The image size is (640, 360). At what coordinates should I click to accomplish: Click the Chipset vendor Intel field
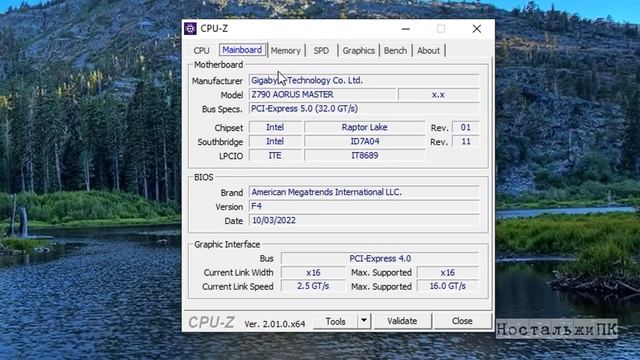point(275,127)
